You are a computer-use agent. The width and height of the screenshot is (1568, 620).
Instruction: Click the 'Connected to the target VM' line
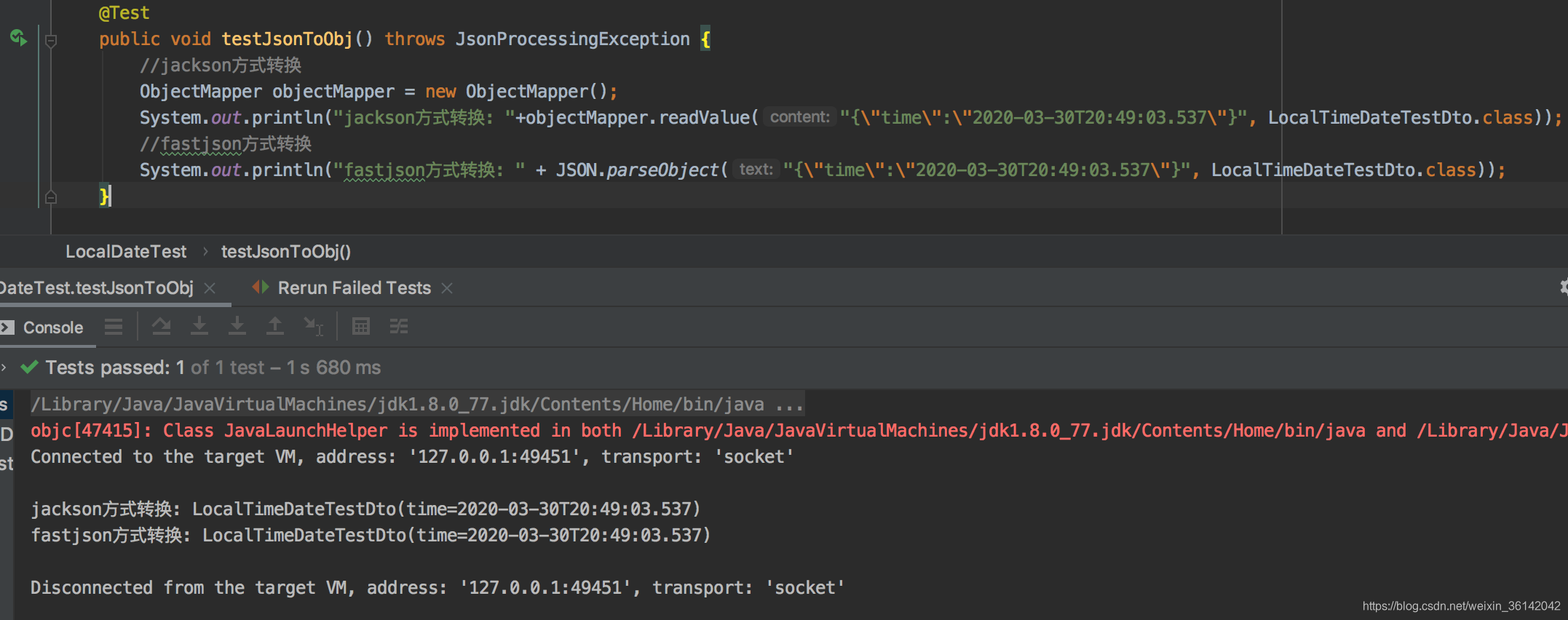click(x=412, y=457)
